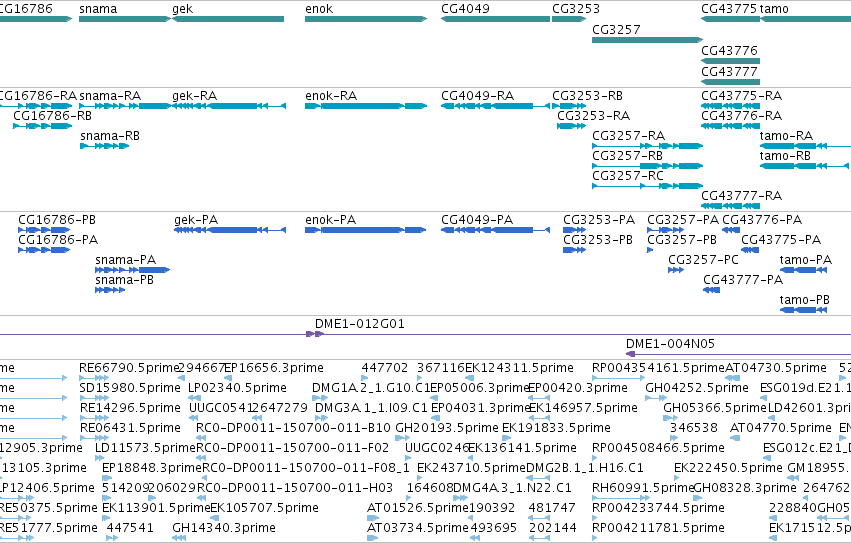
Task: Click EST RC0-DP0011-150700-011-B10
Action: pos(293,428)
